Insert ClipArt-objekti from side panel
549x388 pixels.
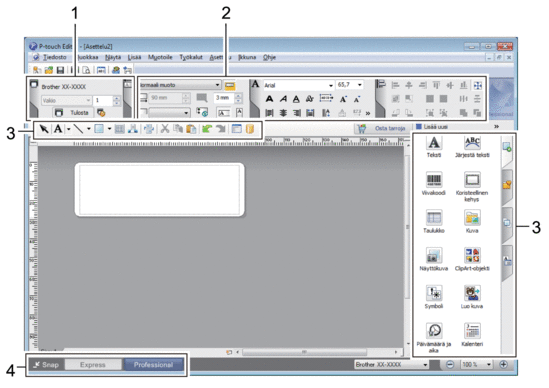[x=472, y=255]
